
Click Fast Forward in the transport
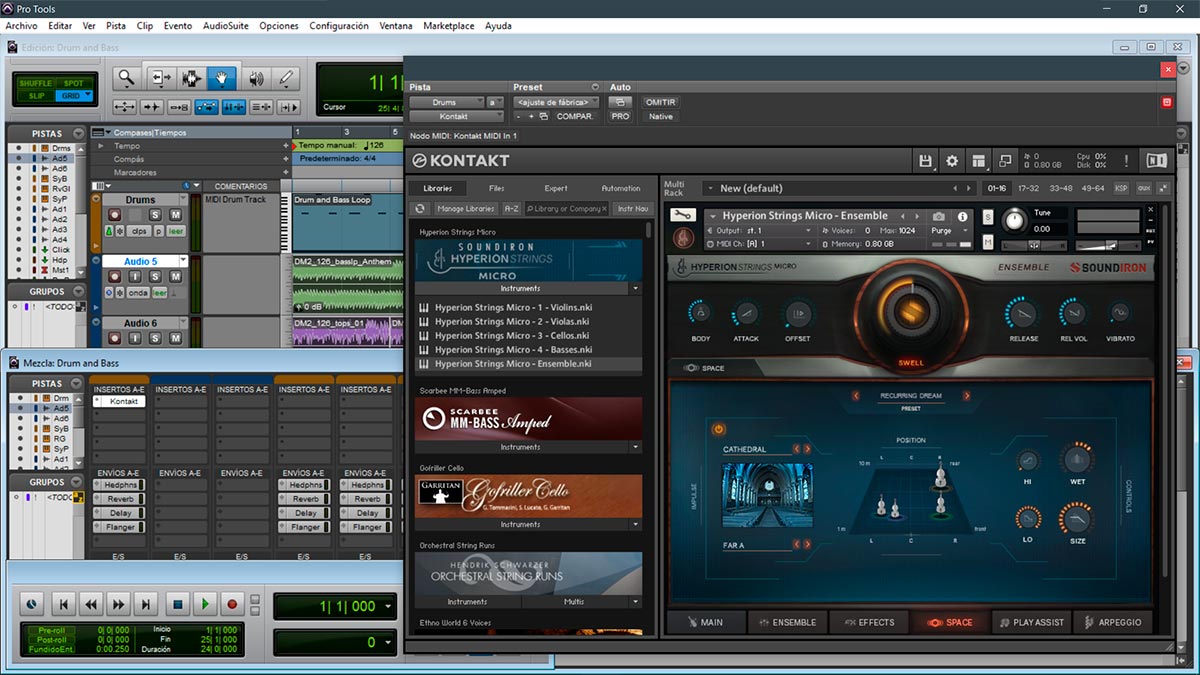tap(119, 604)
